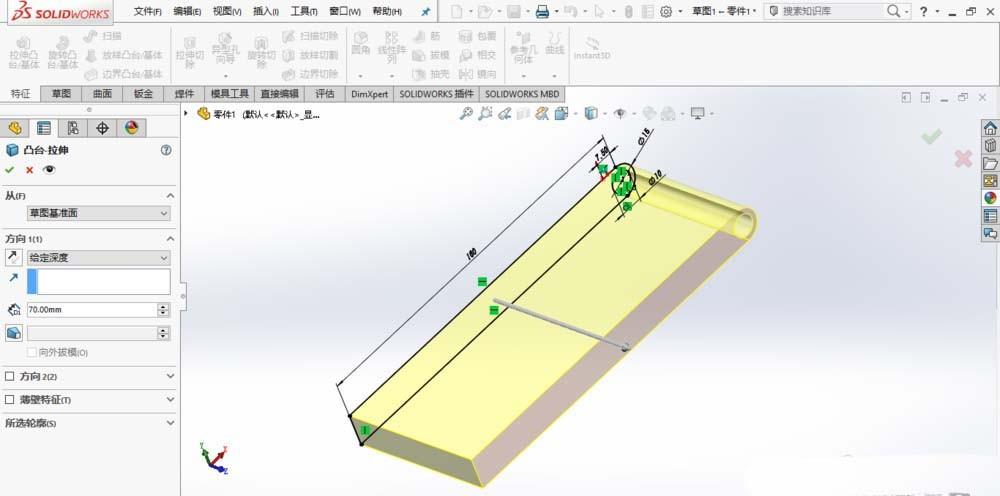Viewport: 1000px width, 496px height.
Task: Switch to the 评估 ribbon tab
Action: pos(325,94)
